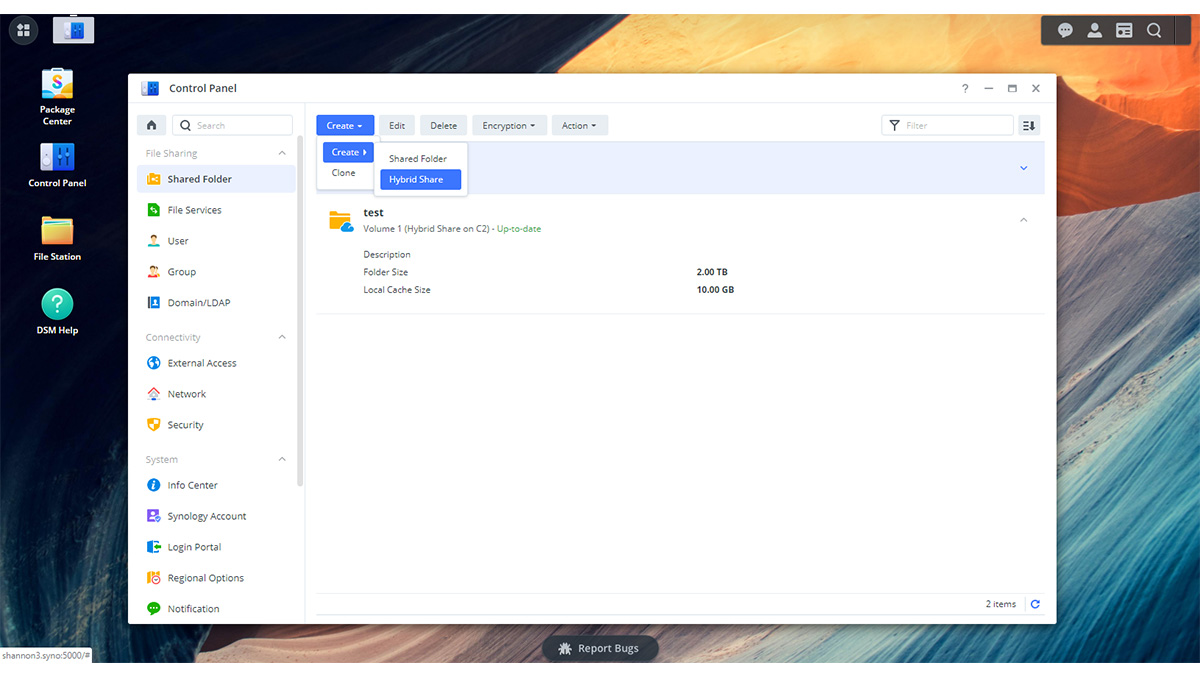Screen dimensions: 1200x675
Task: Collapse the Connectivity section
Action: (282, 337)
